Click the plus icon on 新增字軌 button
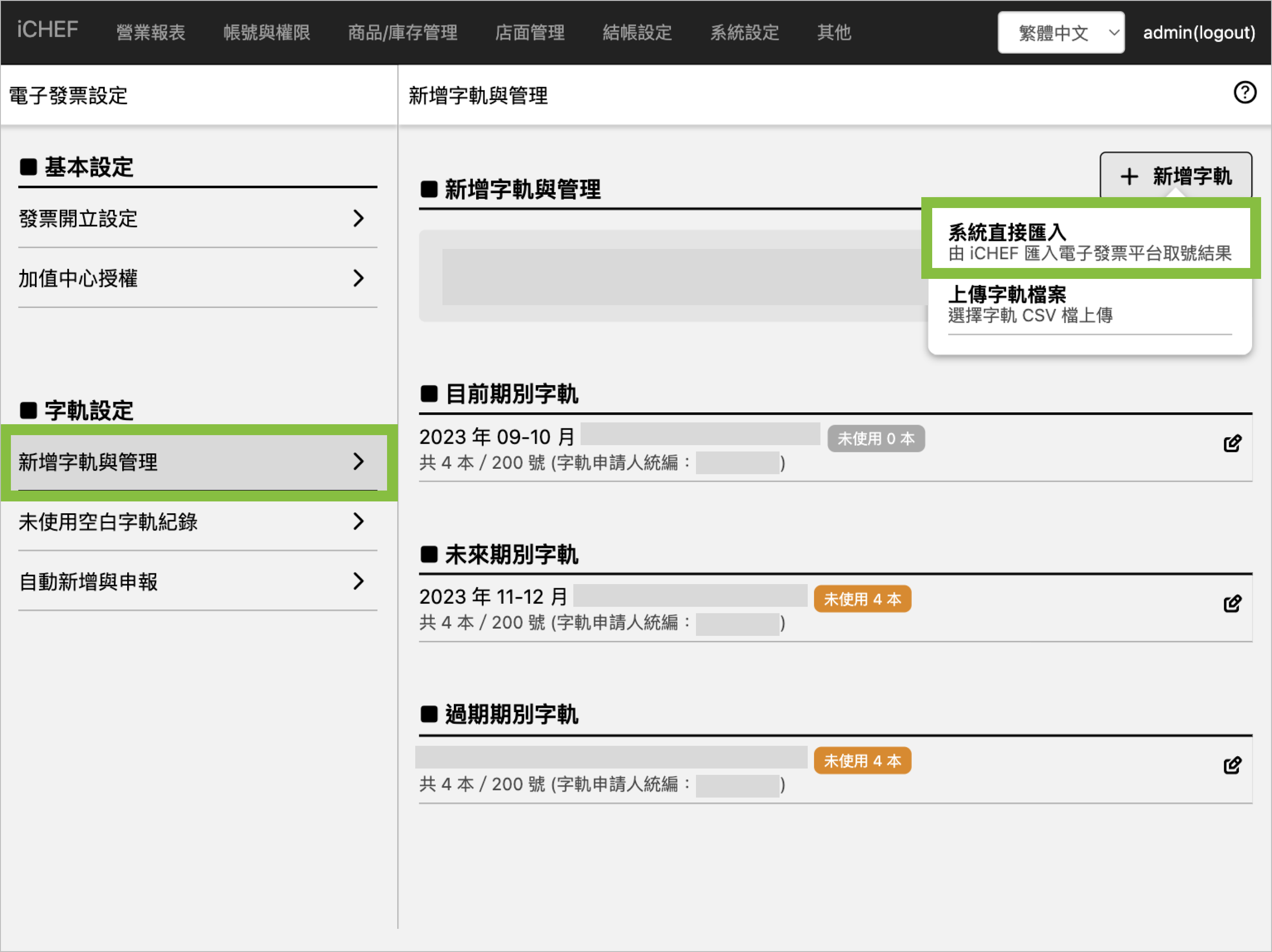 1129,177
